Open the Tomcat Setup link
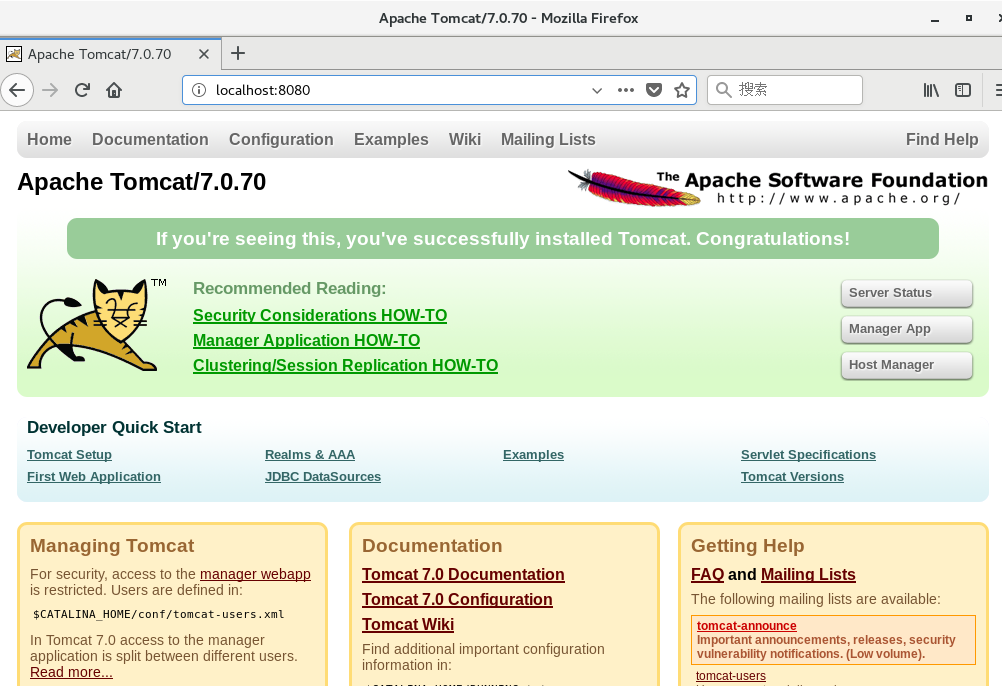This screenshot has width=1002, height=686. 69,454
